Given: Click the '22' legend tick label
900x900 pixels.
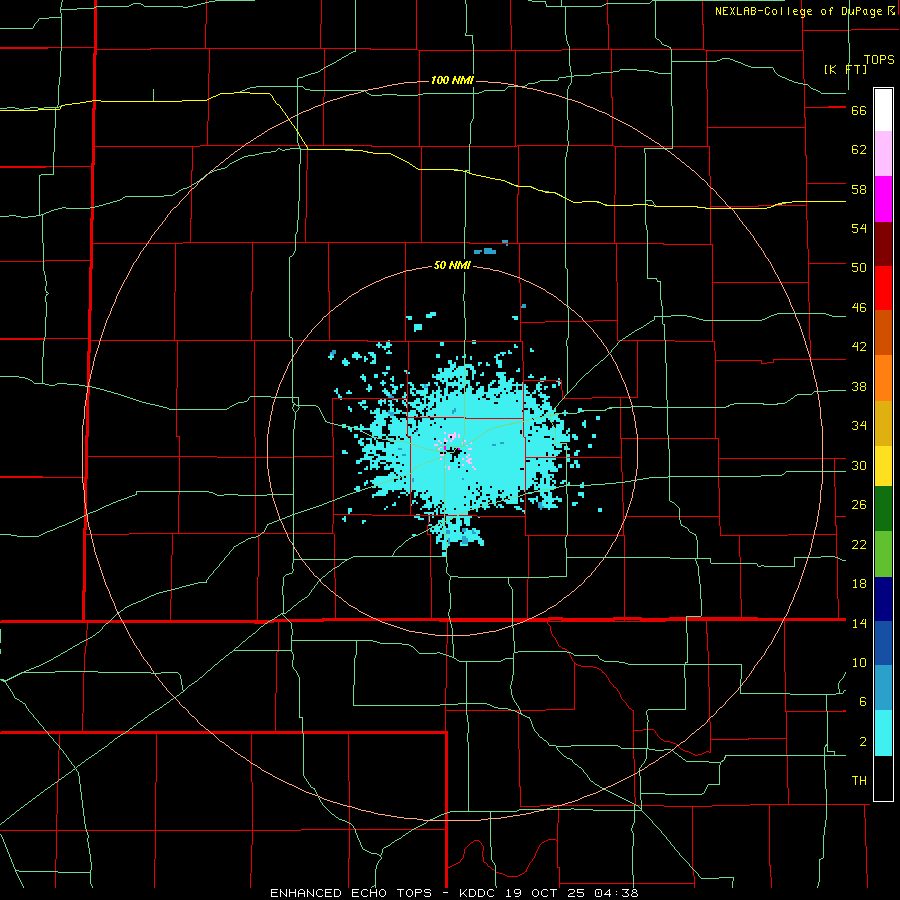Looking at the screenshot, I should click(859, 545).
